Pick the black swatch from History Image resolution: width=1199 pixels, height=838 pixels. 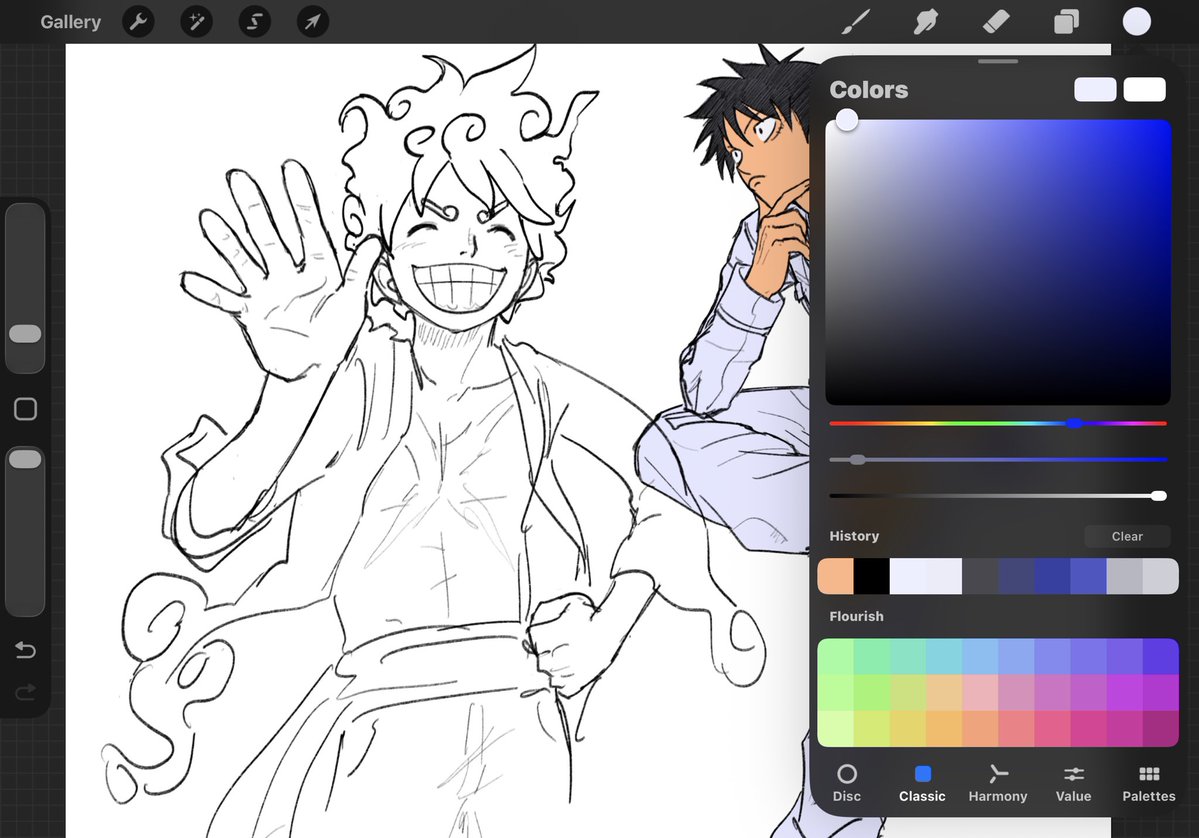[x=872, y=576]
